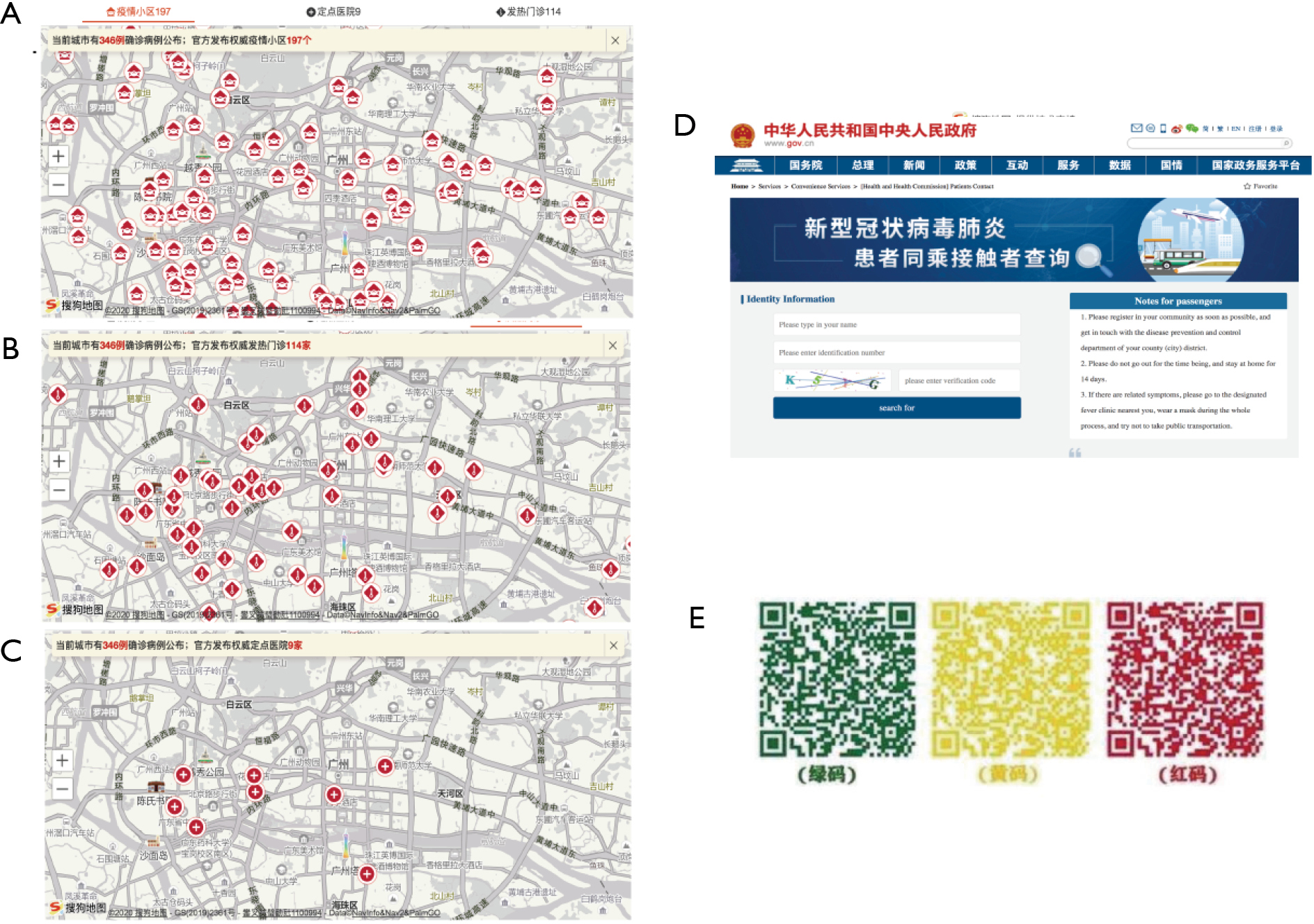1314x924 pixels.
Task: Click the 'search for' button
Action: pyautogui.click(x=896, y=408)
